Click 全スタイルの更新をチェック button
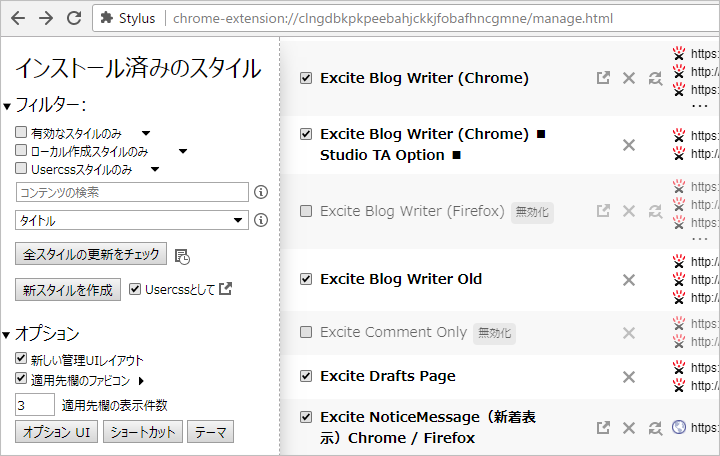This screenshot has width=720, height=456. click(91, 254)
